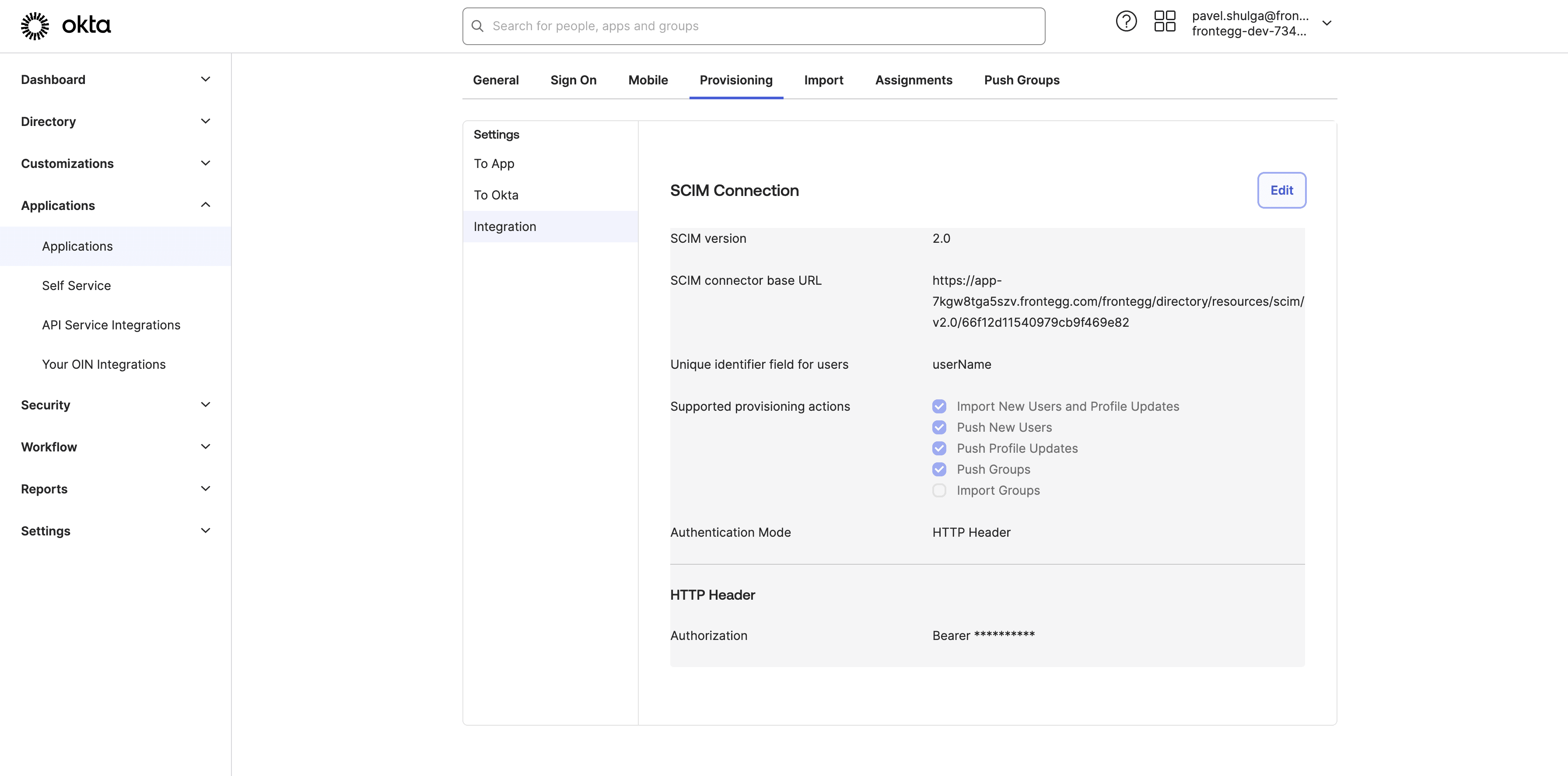Switch to the Mobile tab

[x=647, y=80]
